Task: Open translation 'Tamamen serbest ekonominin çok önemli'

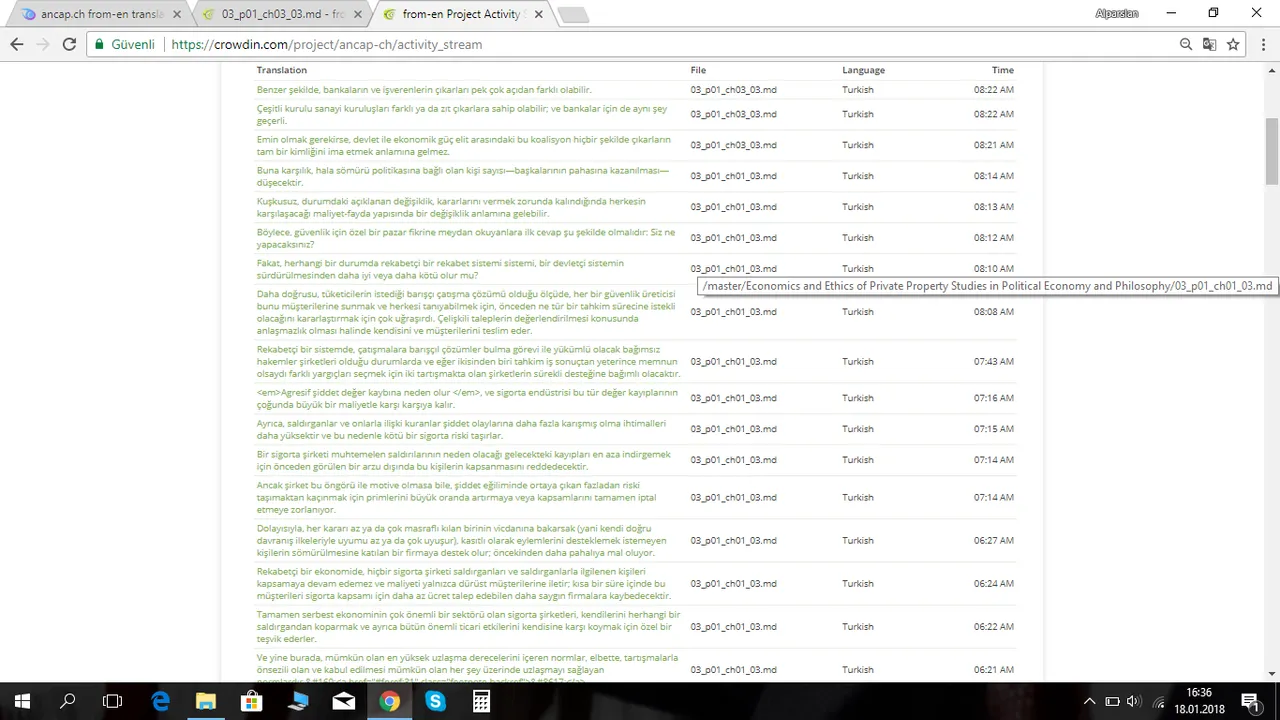Action: click(x=468, y=626)
